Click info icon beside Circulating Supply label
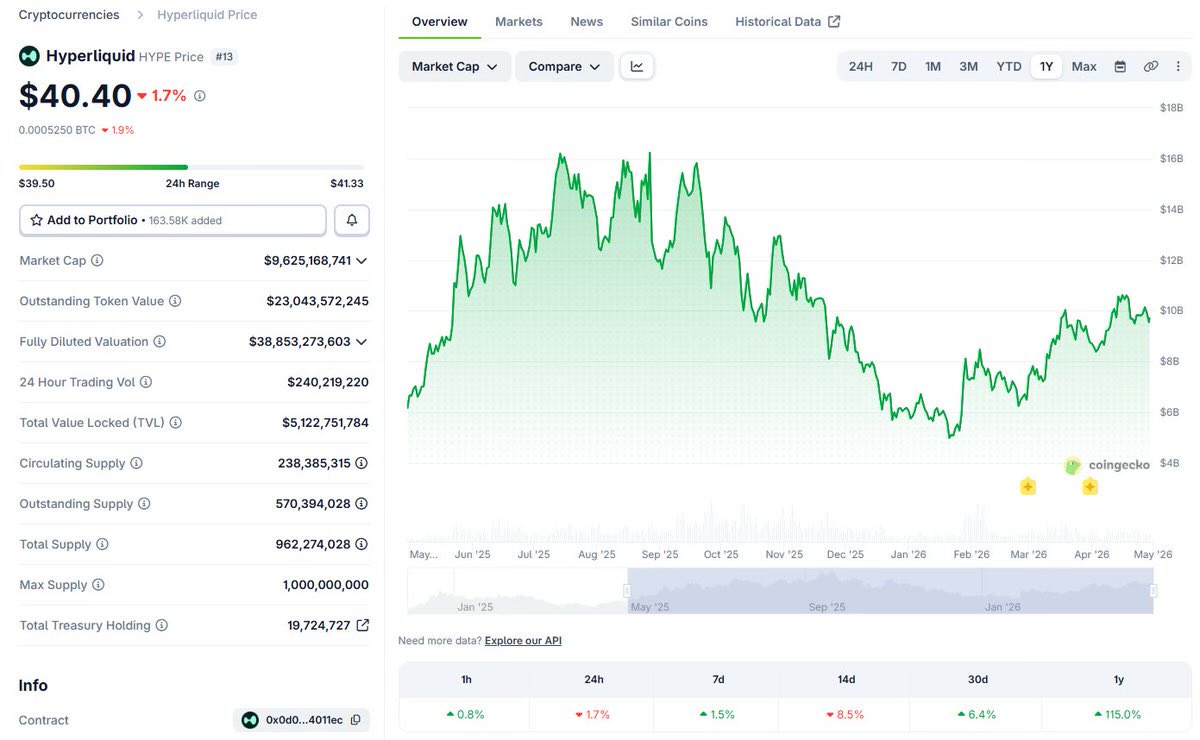 coord(136,463)
